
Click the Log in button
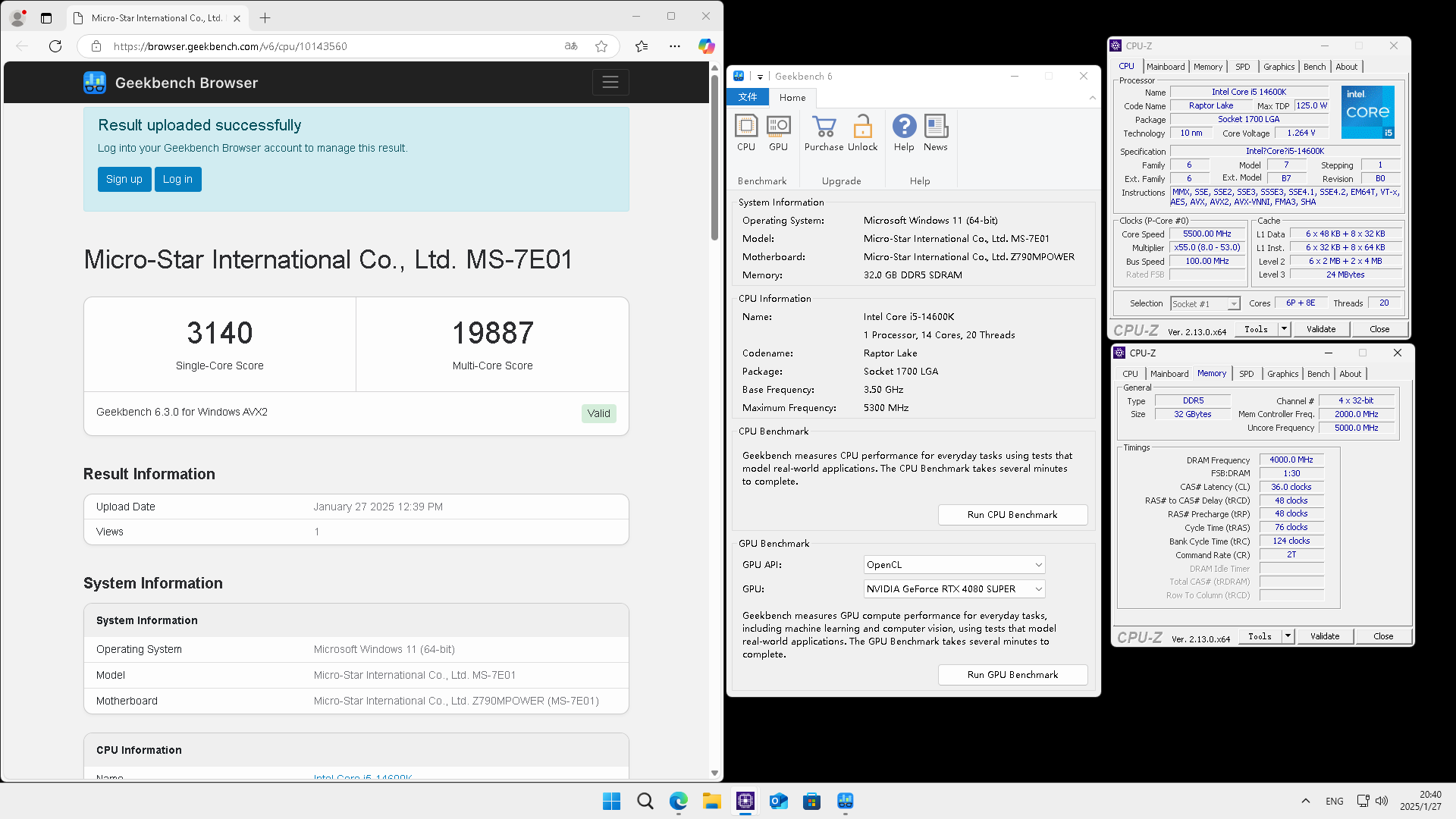point(177,179)
